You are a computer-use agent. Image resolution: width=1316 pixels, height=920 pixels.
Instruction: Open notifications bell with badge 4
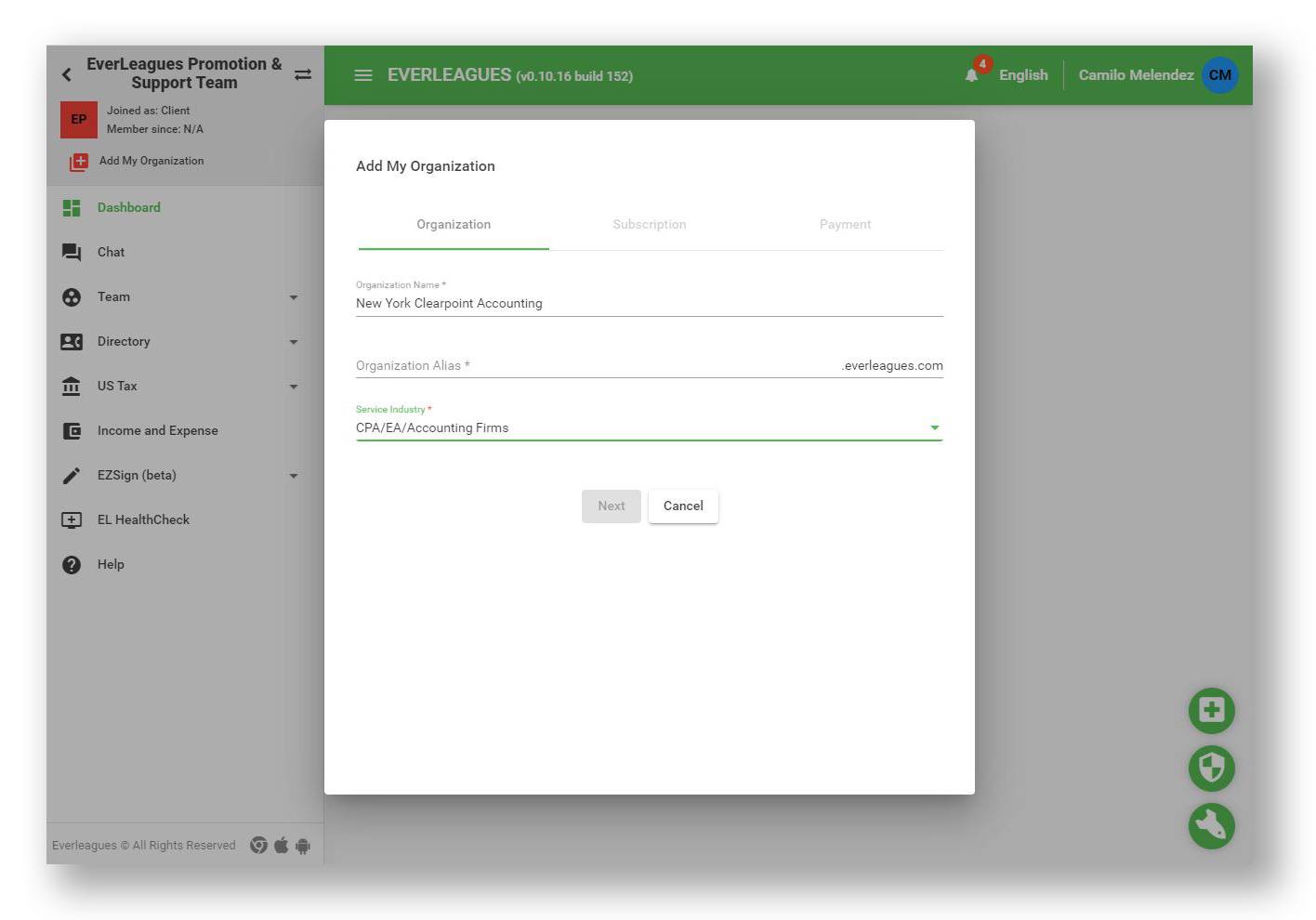pos(973,74)
